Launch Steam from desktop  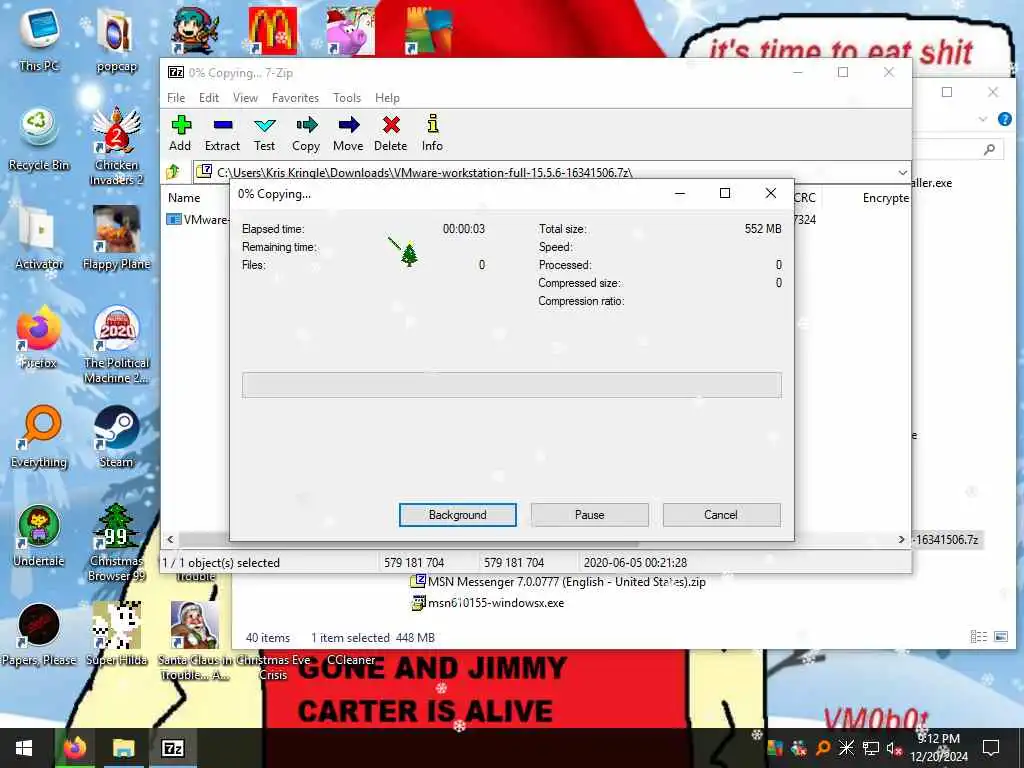tap(116, 437)
